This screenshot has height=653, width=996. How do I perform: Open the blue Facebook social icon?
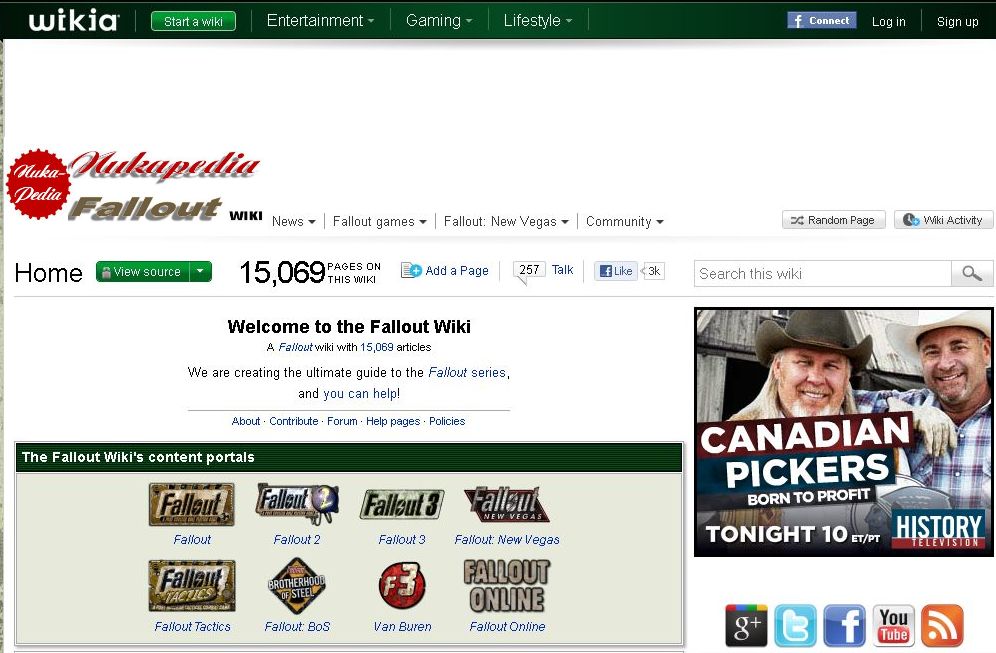pyautogui.click(x=844, y=625)
